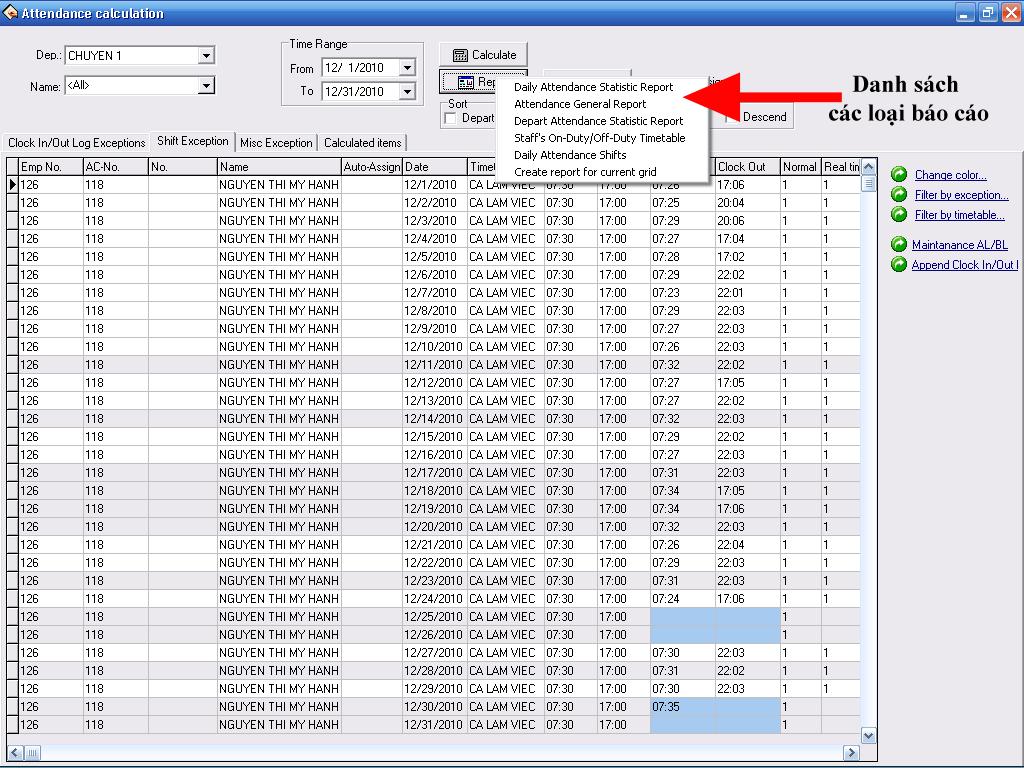Screen dimensions: 1024x768
Task: Select Attendance General Report menu entry
Action: pyautogui.click(x=580, y=104)
